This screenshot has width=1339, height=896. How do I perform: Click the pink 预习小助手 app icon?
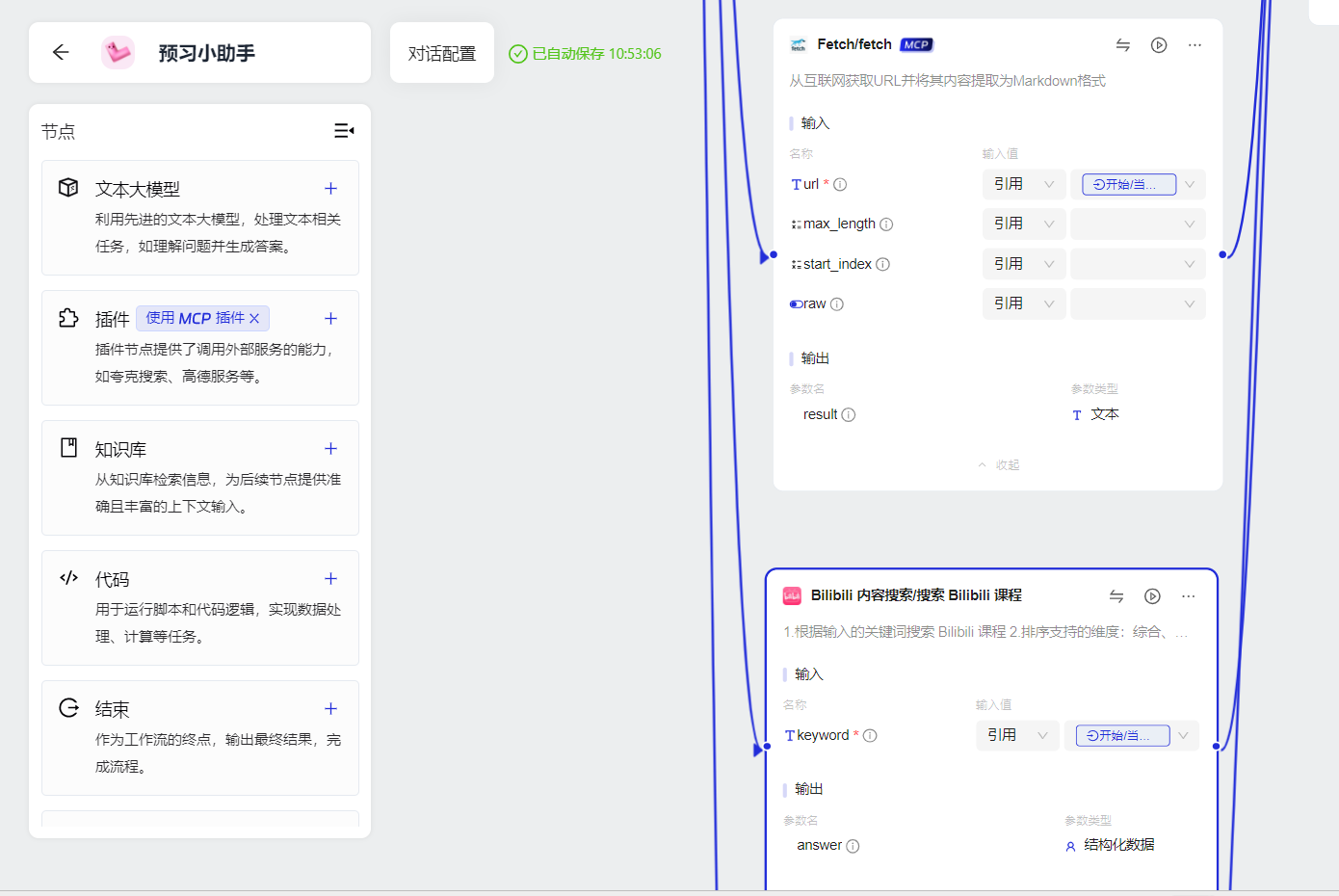(118, 52)
